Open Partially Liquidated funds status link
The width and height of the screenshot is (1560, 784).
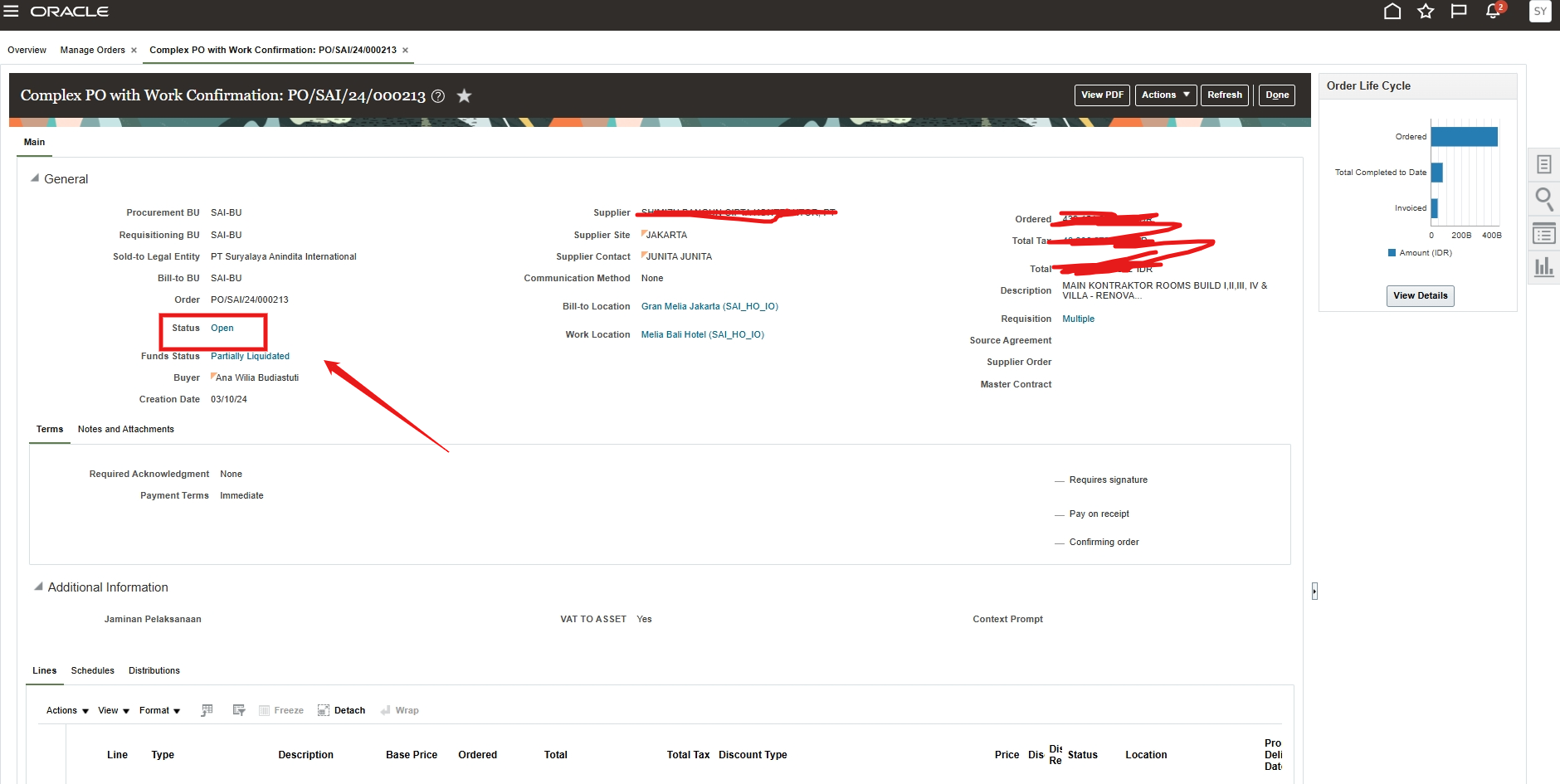tap(250, 357)
